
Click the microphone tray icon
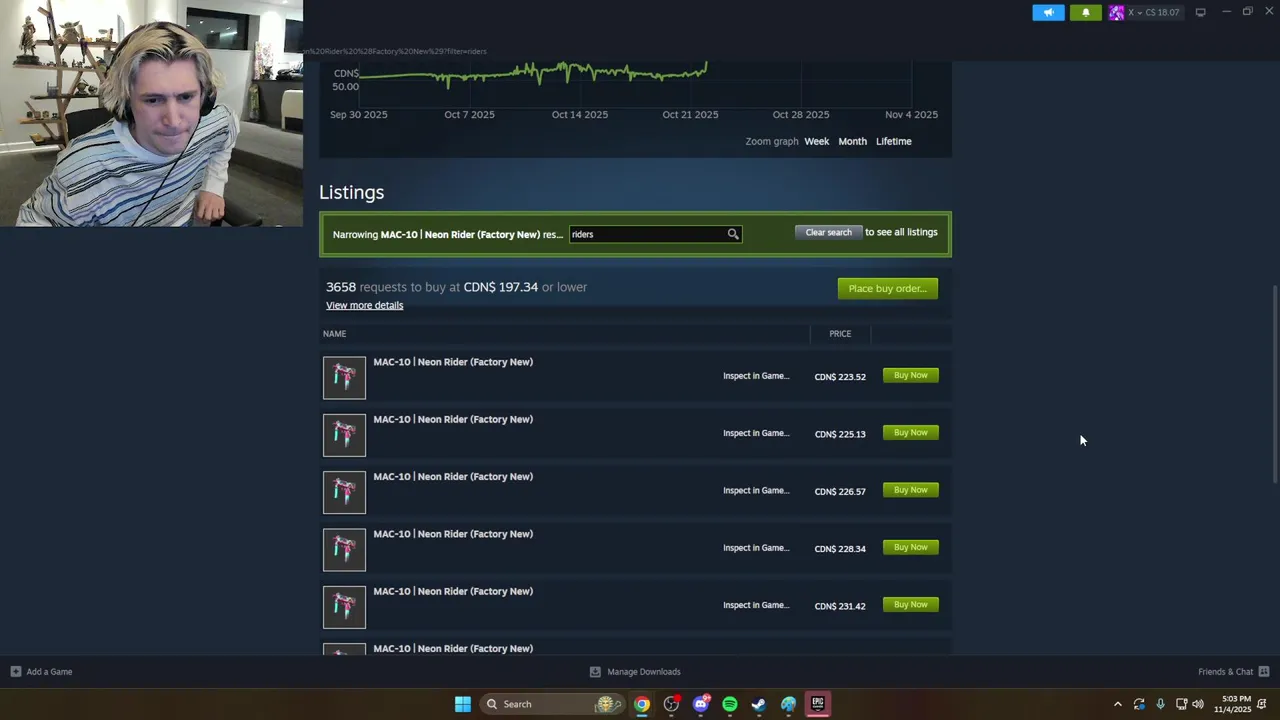1160,704
